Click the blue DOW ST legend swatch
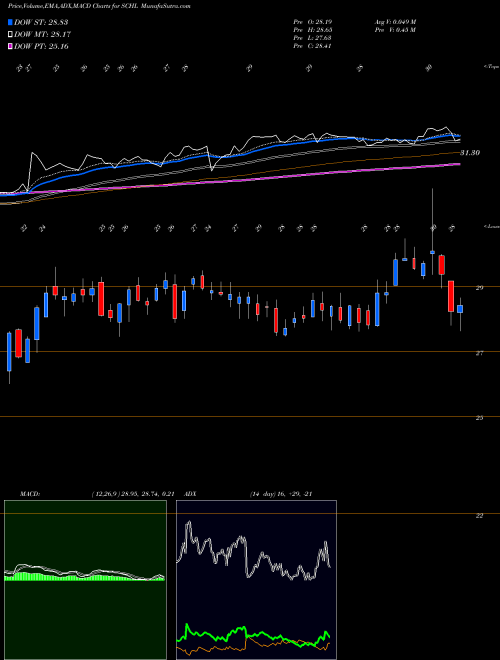This screenshot has width=500, height=660. pos(10,22)
